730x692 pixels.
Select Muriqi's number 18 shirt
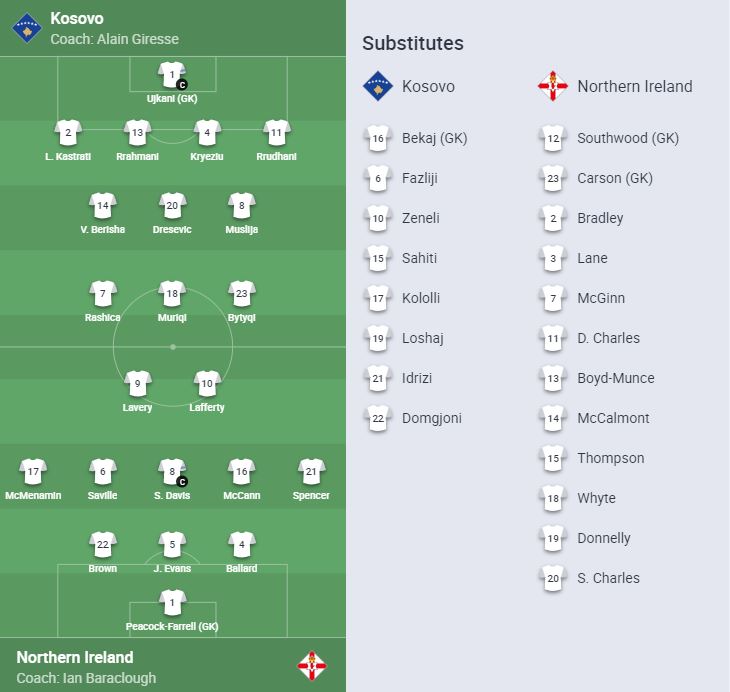[x=173, y=294]
